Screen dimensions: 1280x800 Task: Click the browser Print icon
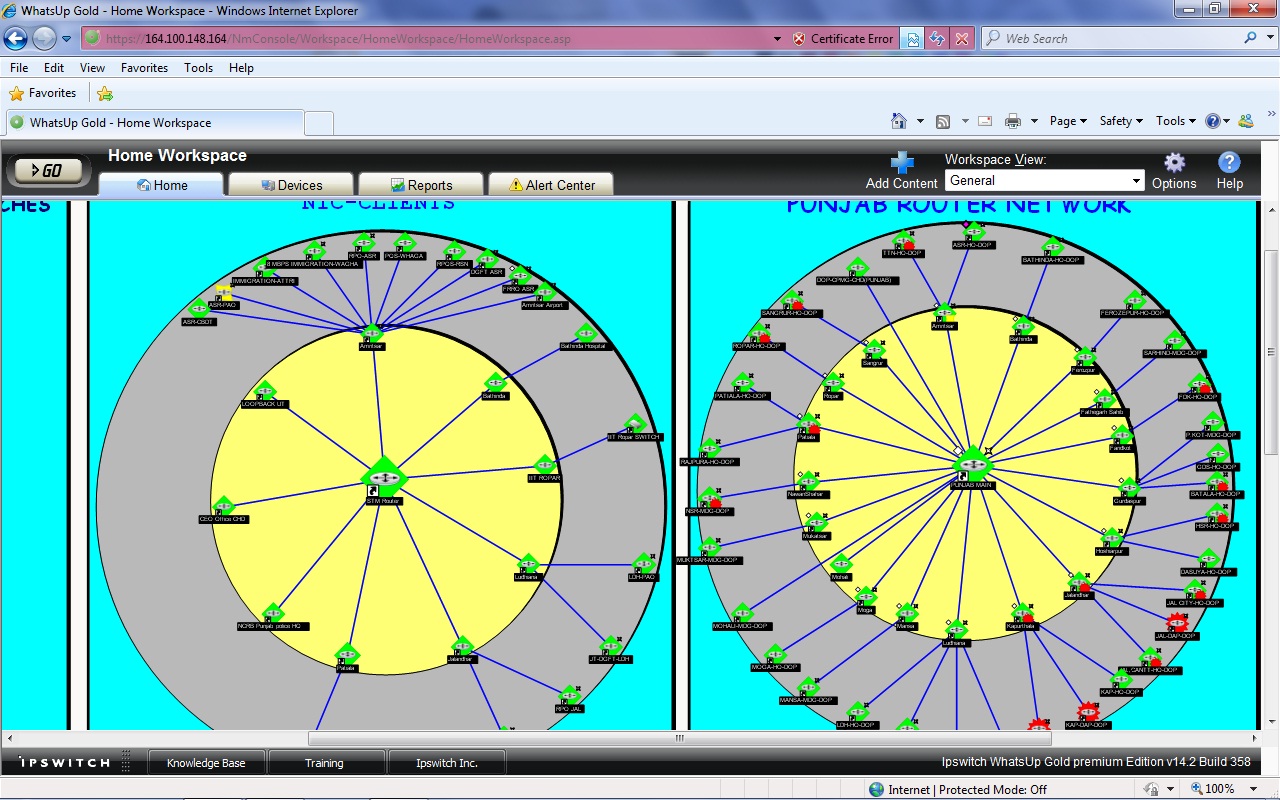1012,121
